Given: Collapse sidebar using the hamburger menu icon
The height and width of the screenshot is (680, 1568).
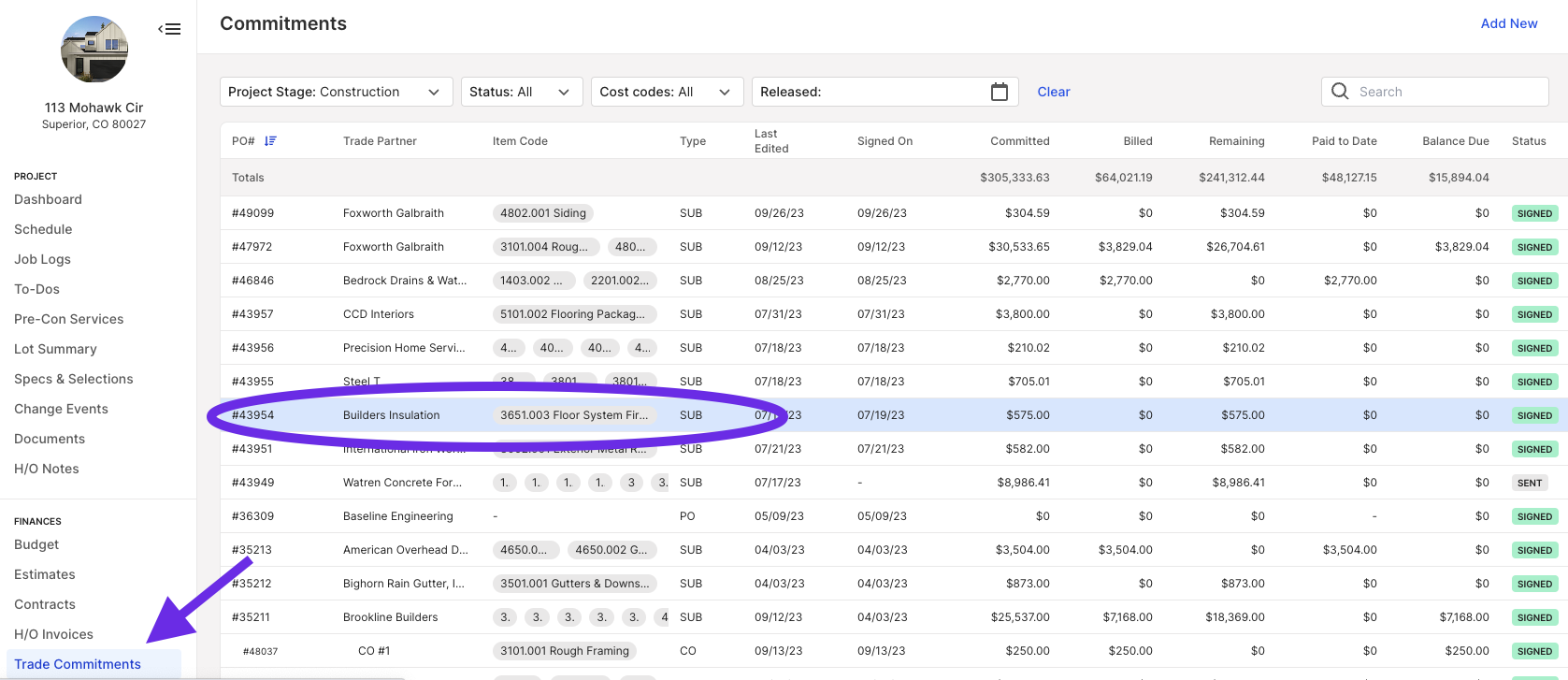Looking at the screenshot, I should [169, 29].
